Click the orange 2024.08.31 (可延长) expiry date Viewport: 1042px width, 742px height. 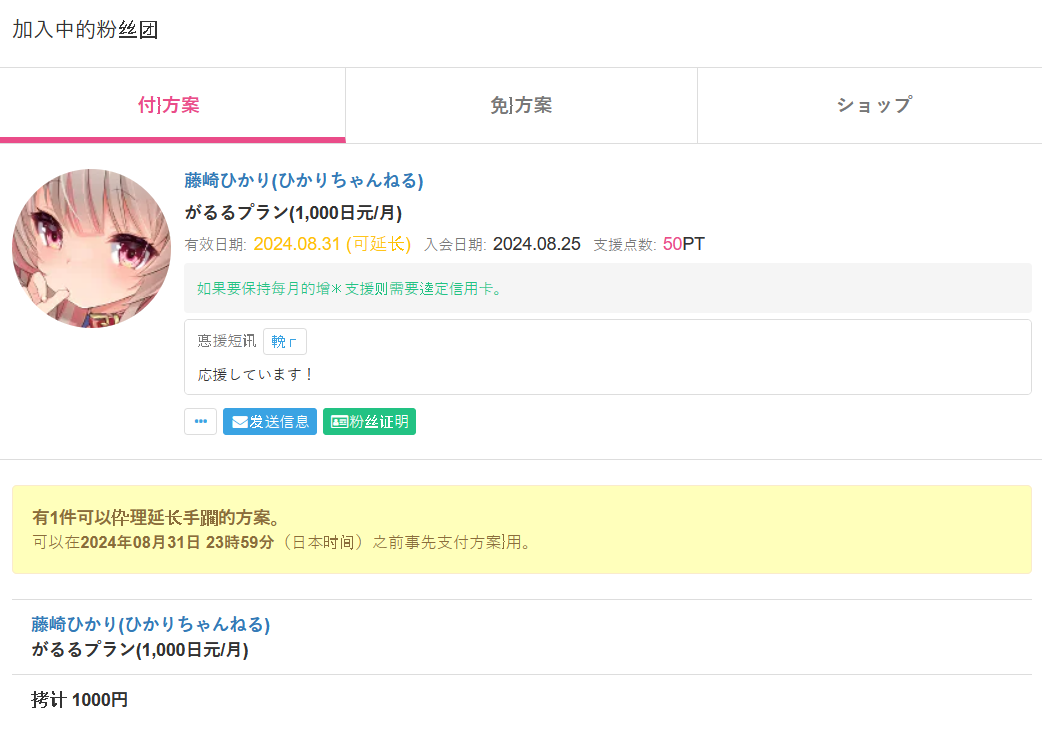coord(332,244)
